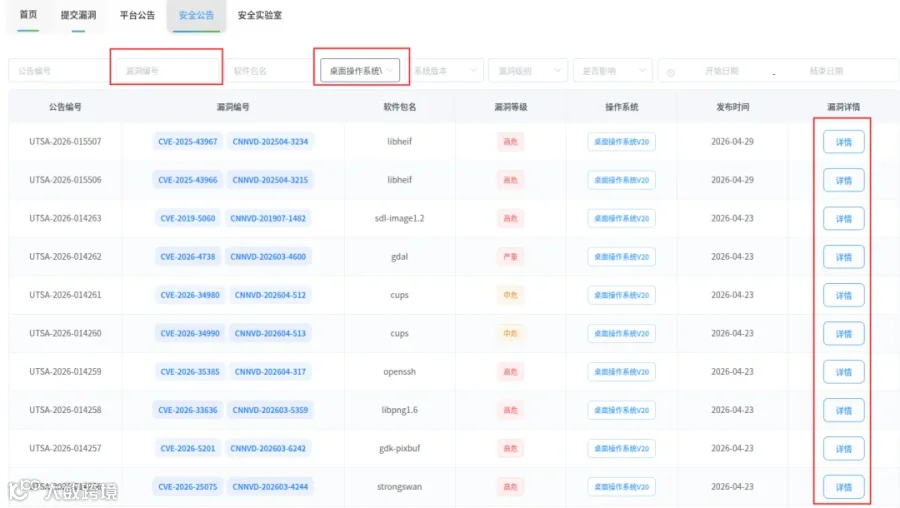Show 详情 for the libpng1.6 row

[843, 410]
